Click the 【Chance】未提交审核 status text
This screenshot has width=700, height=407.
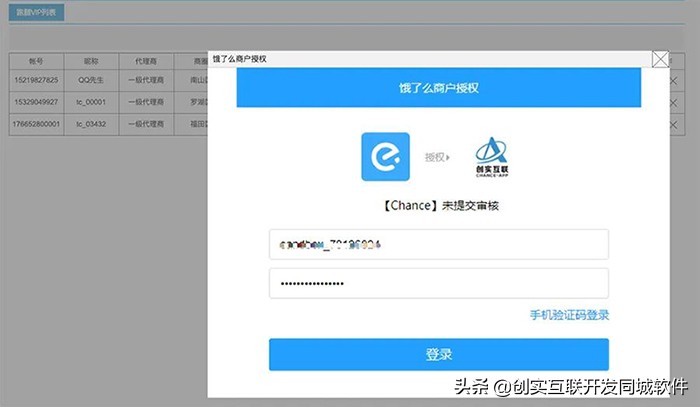coord(440,205)
